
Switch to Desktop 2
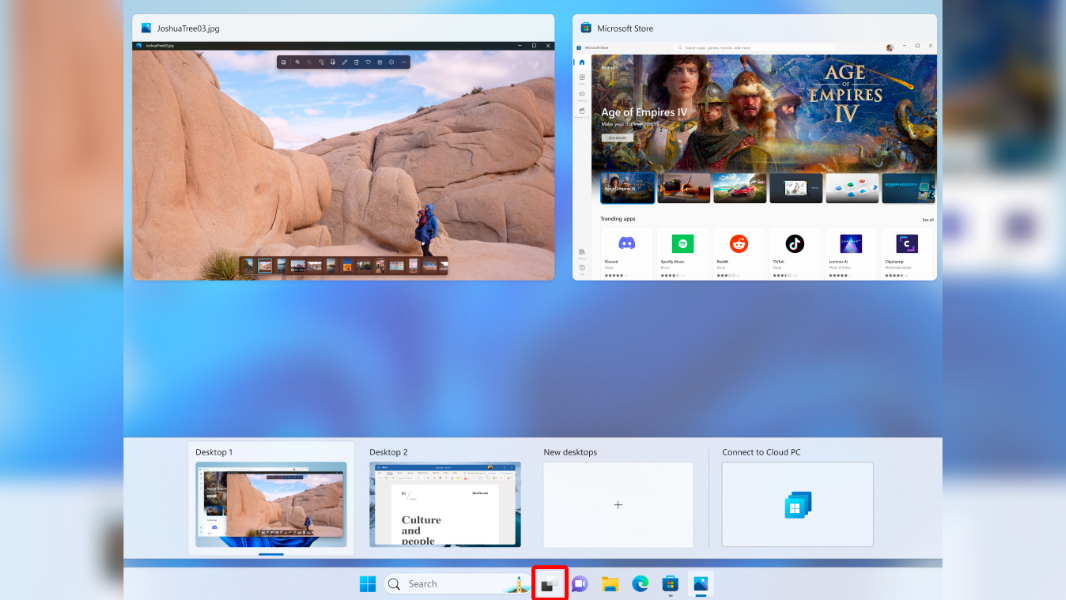(445, 504)
